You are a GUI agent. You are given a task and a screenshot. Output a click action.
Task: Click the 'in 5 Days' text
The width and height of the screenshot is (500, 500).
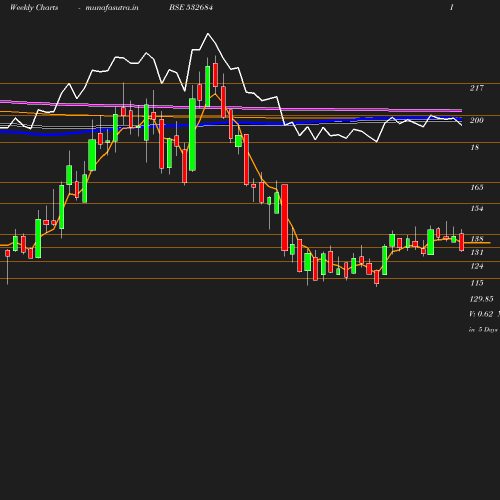point(483,330)
